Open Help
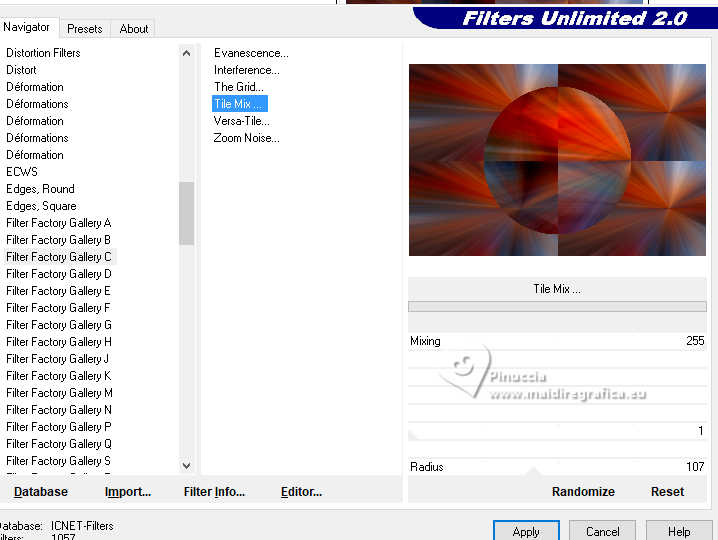 679,531
